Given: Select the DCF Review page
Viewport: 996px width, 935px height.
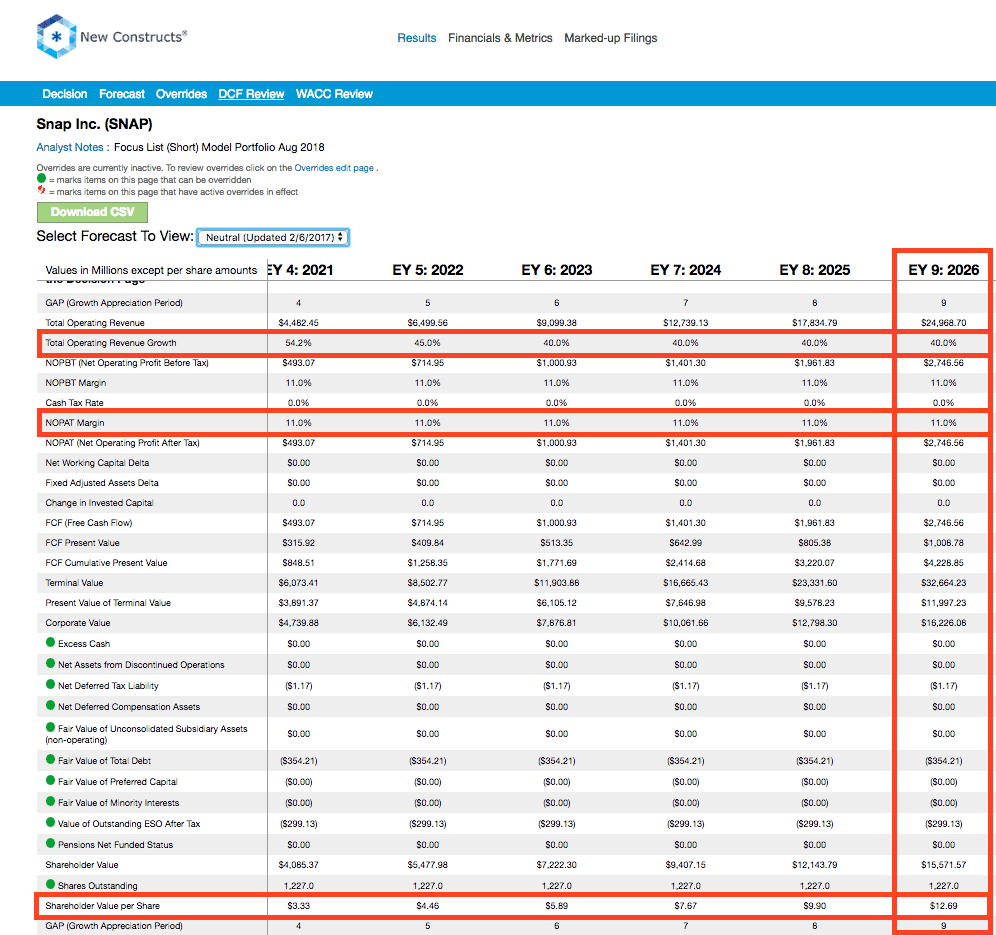Looking at the screenshot, I should (x=251, y=94).
